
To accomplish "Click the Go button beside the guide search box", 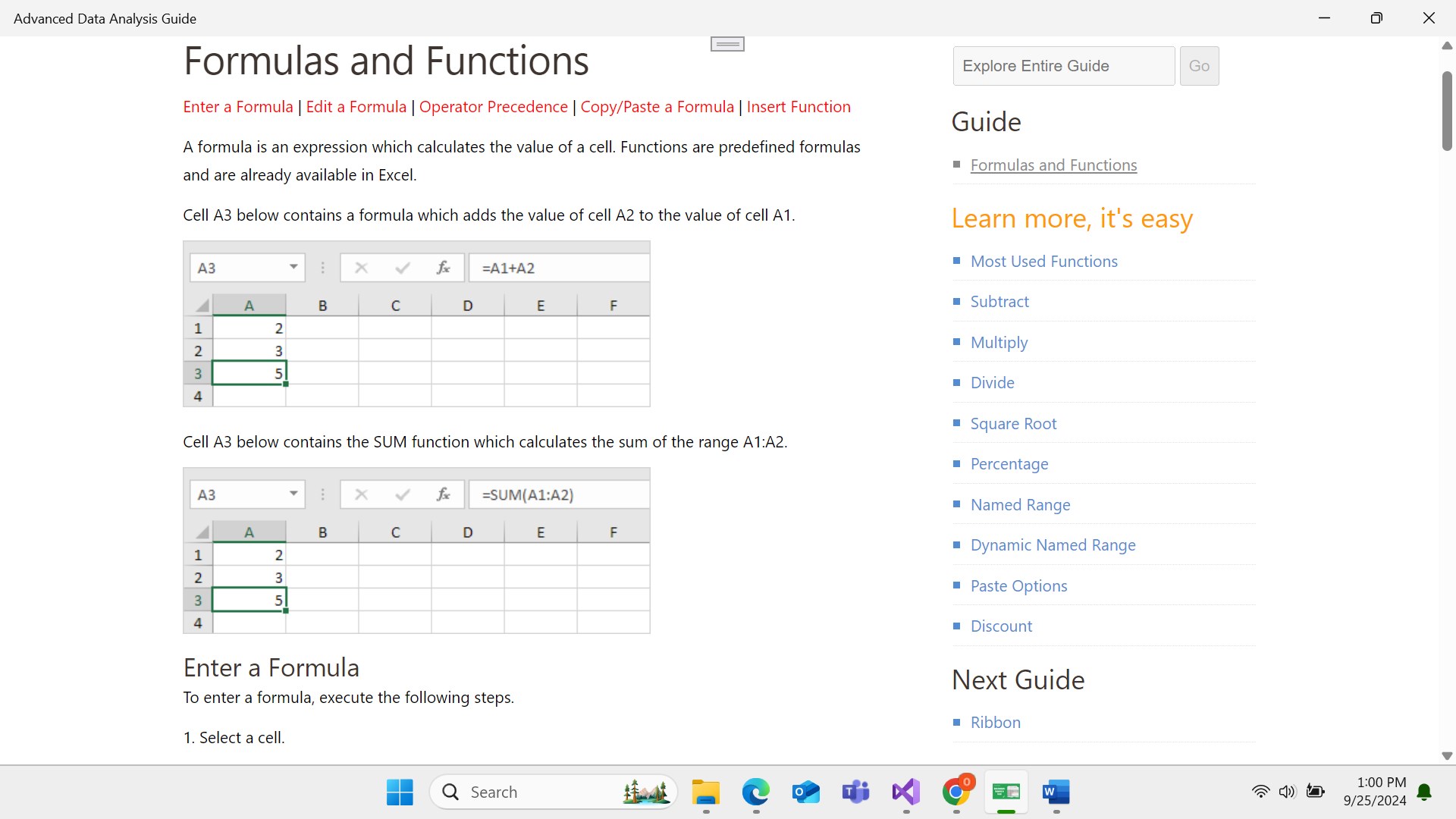I will click(1199, 66).
